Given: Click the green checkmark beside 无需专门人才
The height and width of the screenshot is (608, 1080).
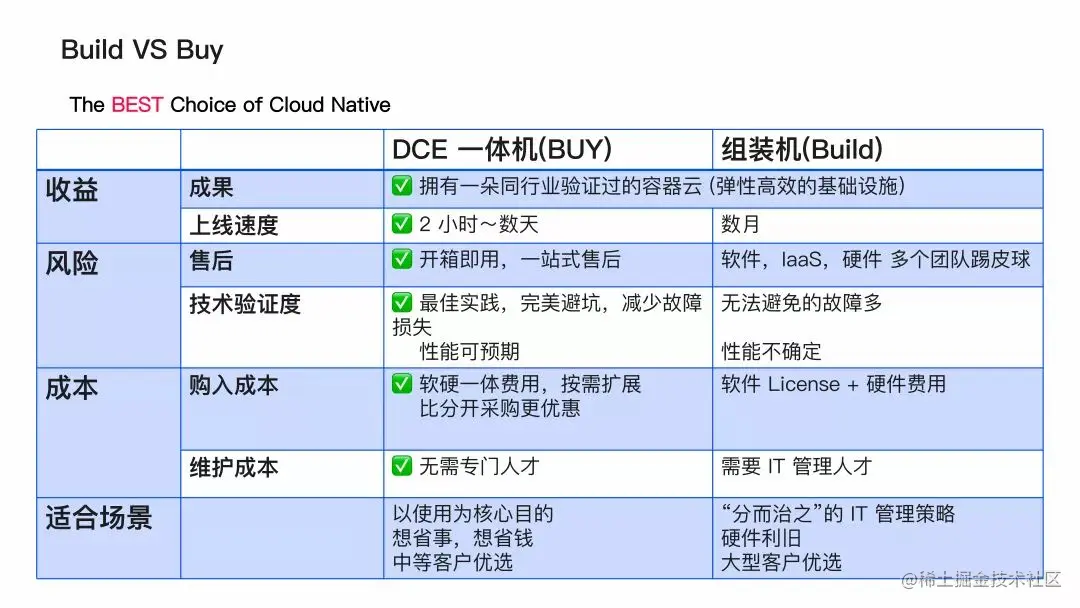Looking at the screenshot, I should click(402, 466).
